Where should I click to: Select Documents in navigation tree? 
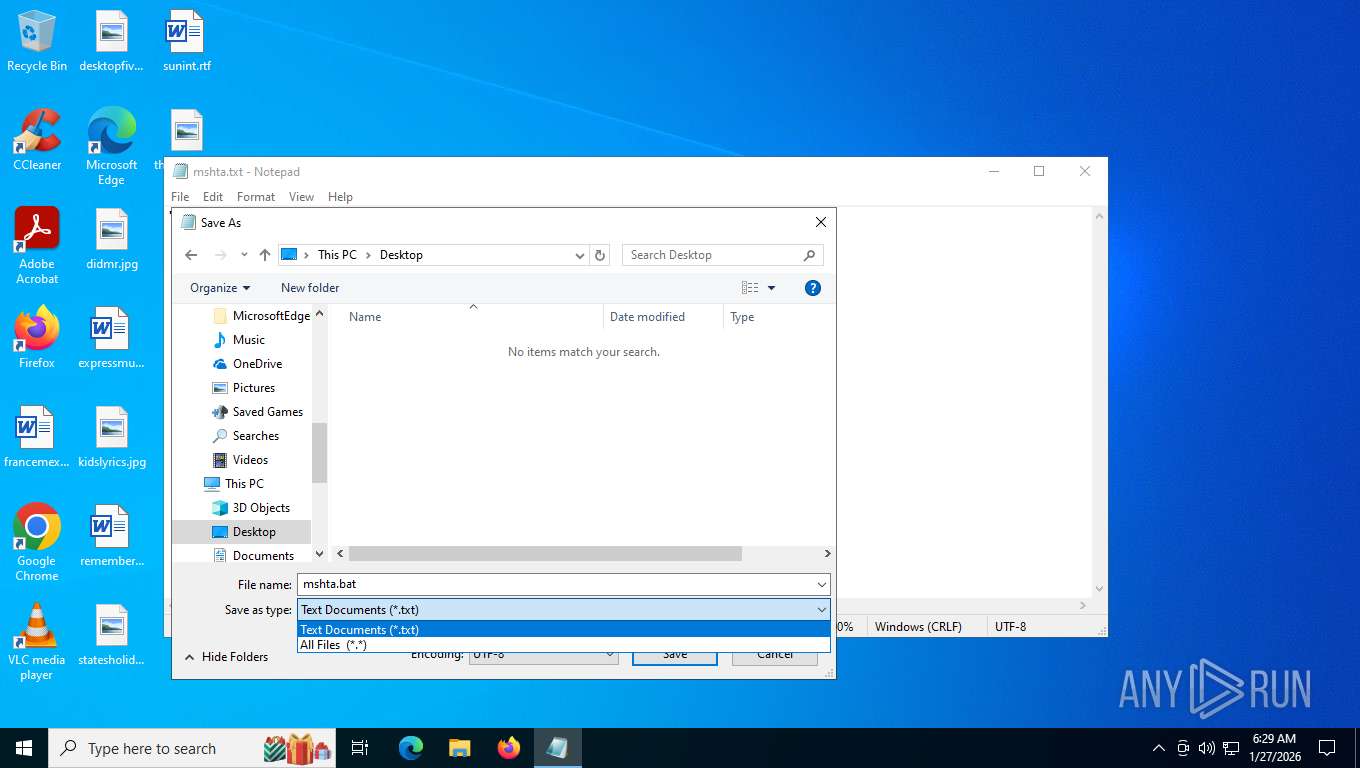(x=253, y=556)
